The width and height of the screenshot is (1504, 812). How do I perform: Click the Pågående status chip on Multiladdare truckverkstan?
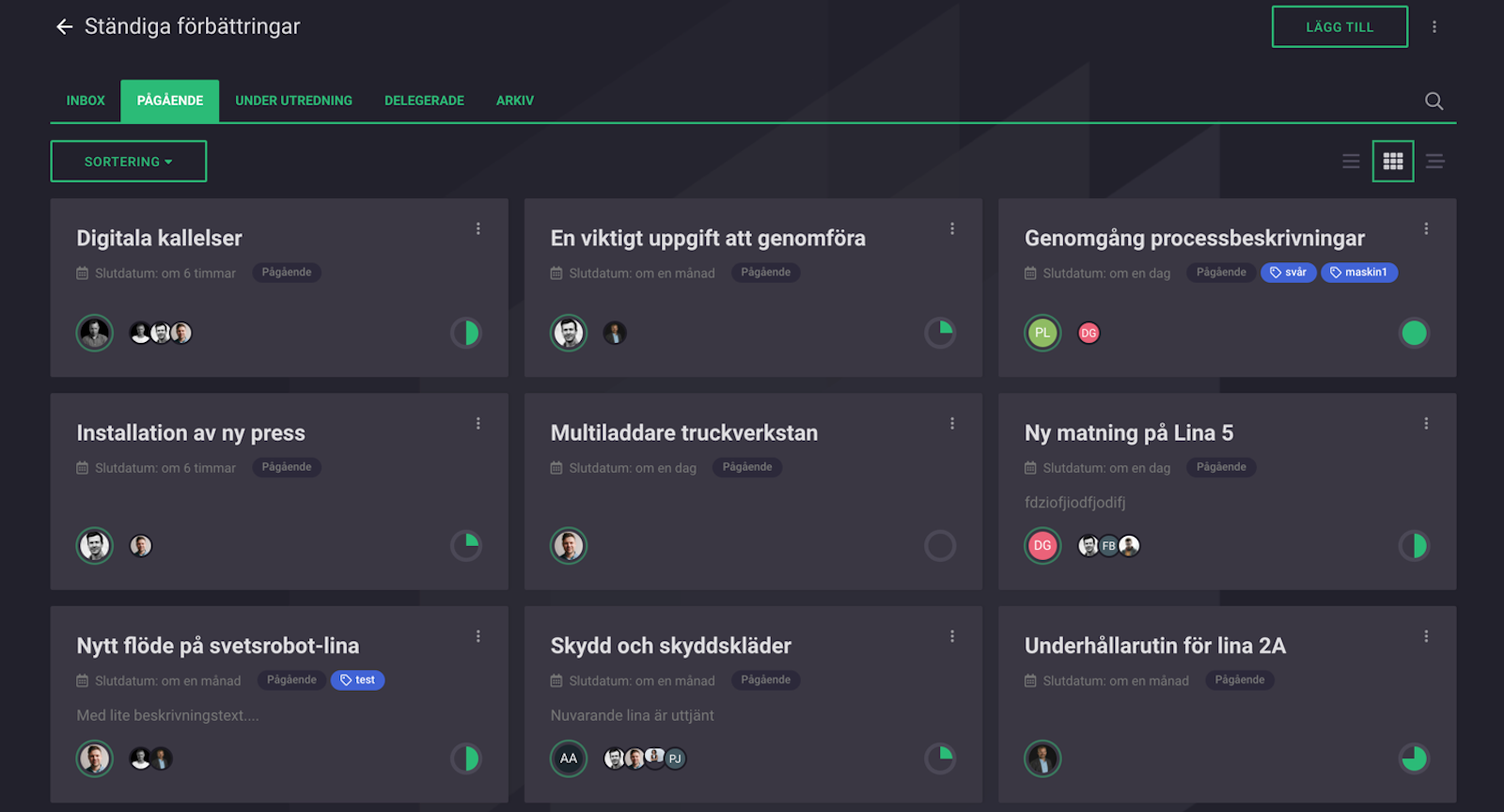(747, 467)
